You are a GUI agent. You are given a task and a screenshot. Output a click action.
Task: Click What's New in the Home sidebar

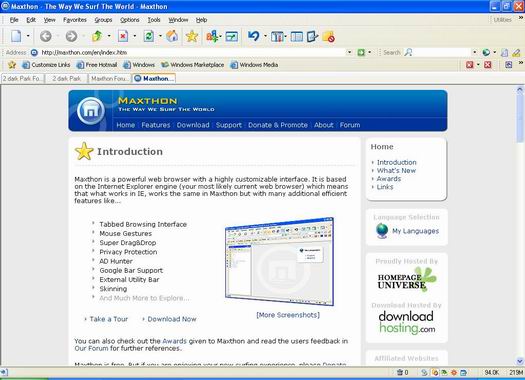pos(396,170)
